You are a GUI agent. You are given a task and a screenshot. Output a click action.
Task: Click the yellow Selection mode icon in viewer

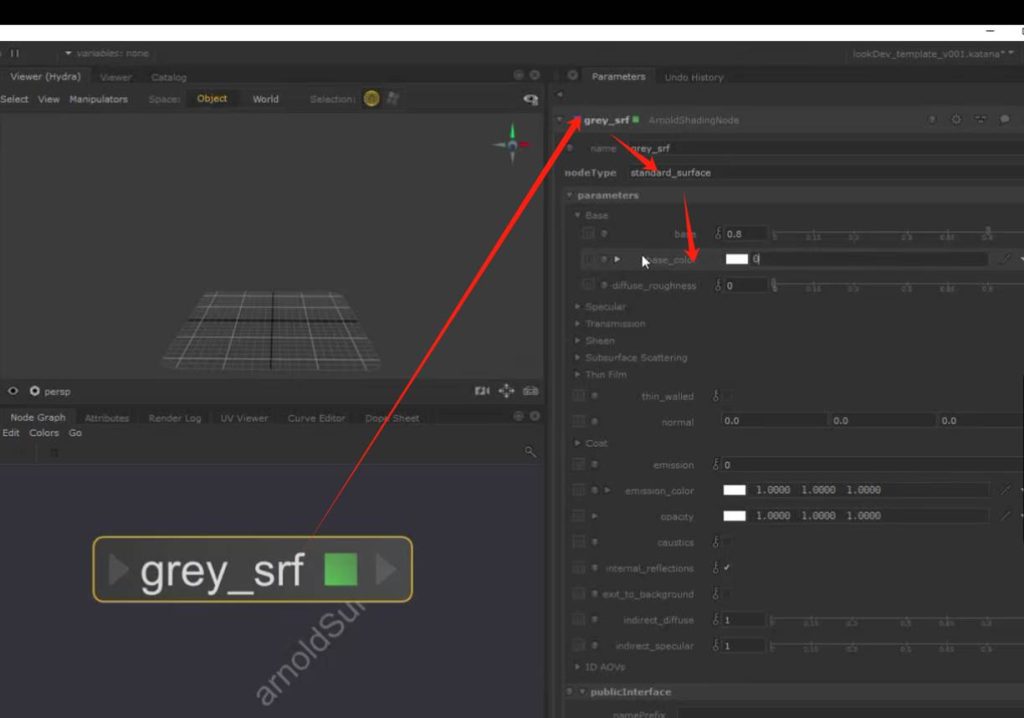click(372, 98)
